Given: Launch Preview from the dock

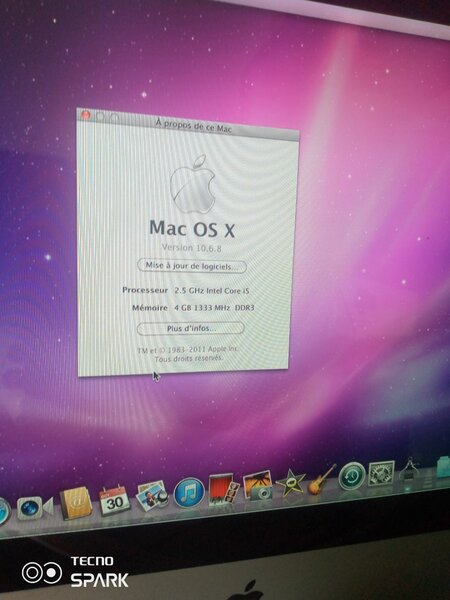Looking at the screenshot, I should 152,496.
